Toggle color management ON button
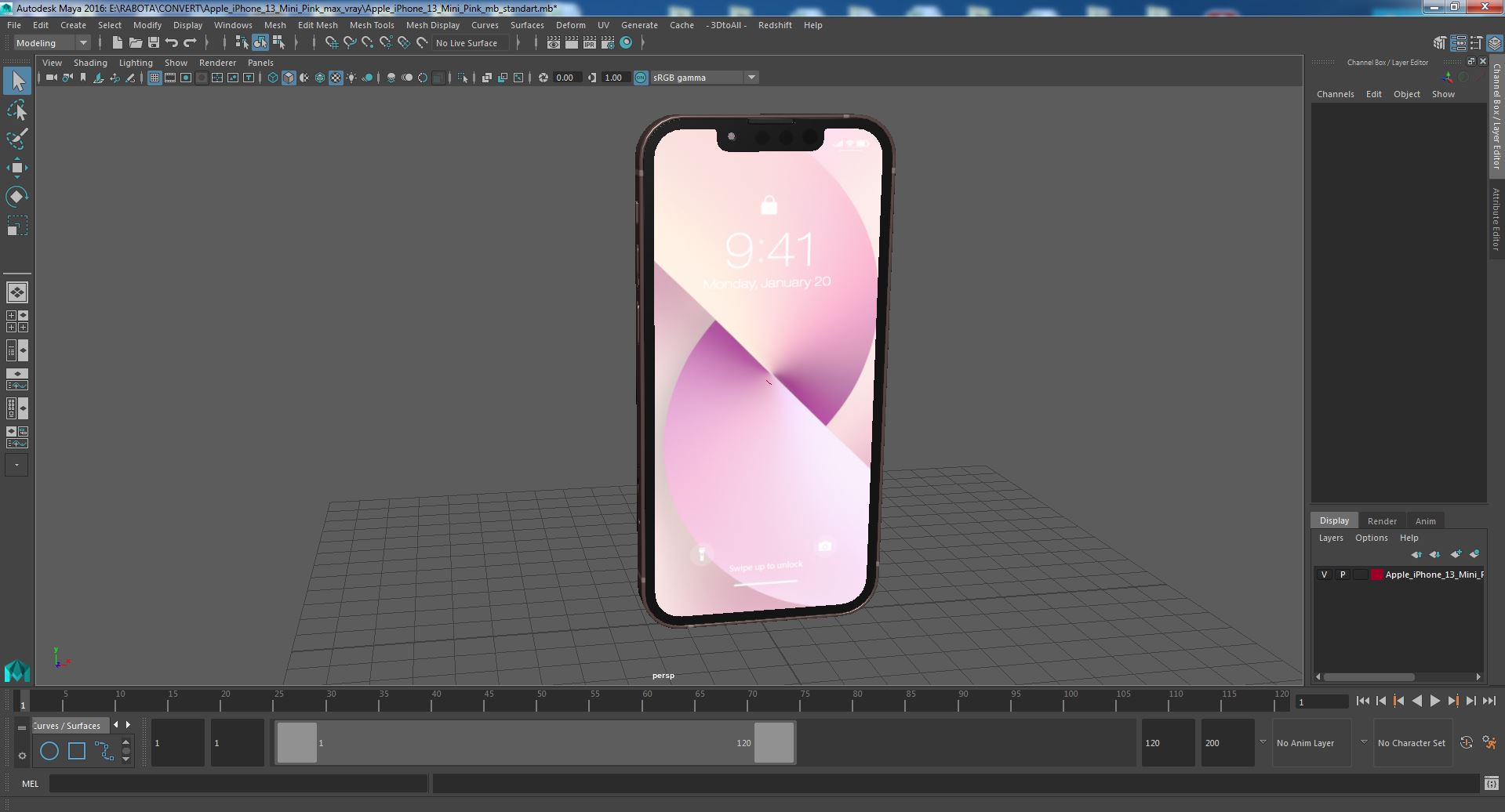The height and width of the screenshot is (812, 1505). coord(641,78)
